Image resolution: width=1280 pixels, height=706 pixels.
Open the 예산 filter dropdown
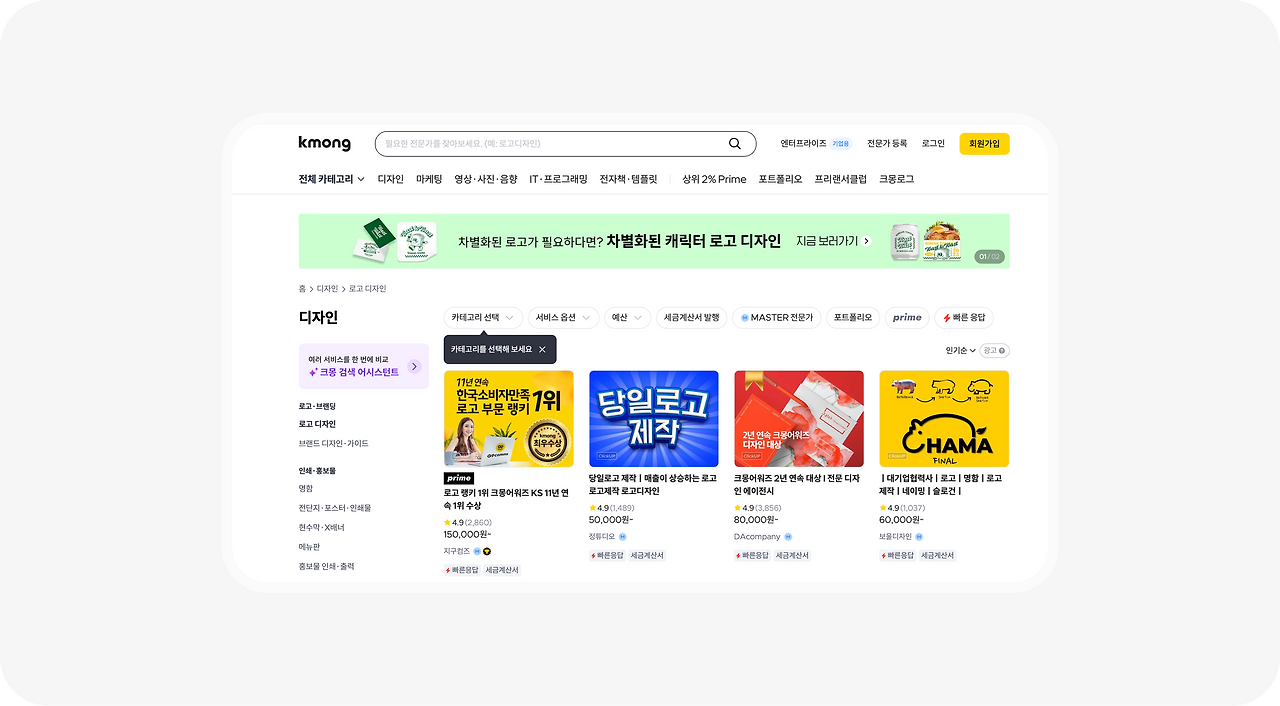(x=627, y=318)
